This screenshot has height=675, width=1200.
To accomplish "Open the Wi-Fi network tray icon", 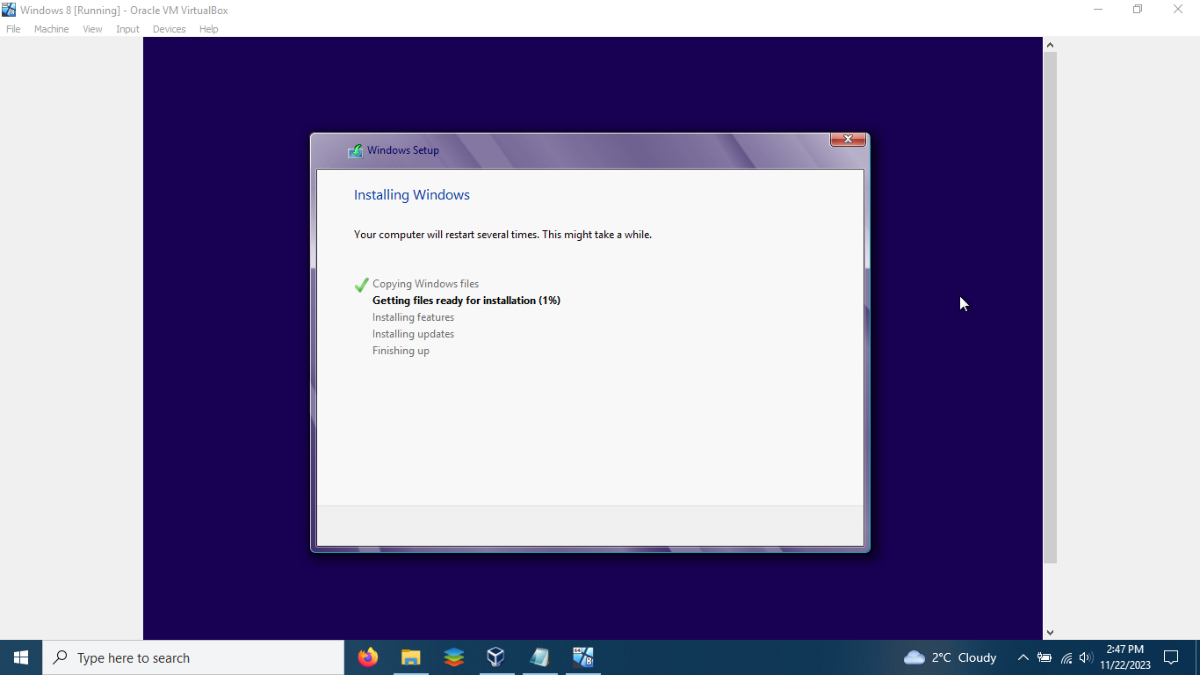I will coord(1066,657).
